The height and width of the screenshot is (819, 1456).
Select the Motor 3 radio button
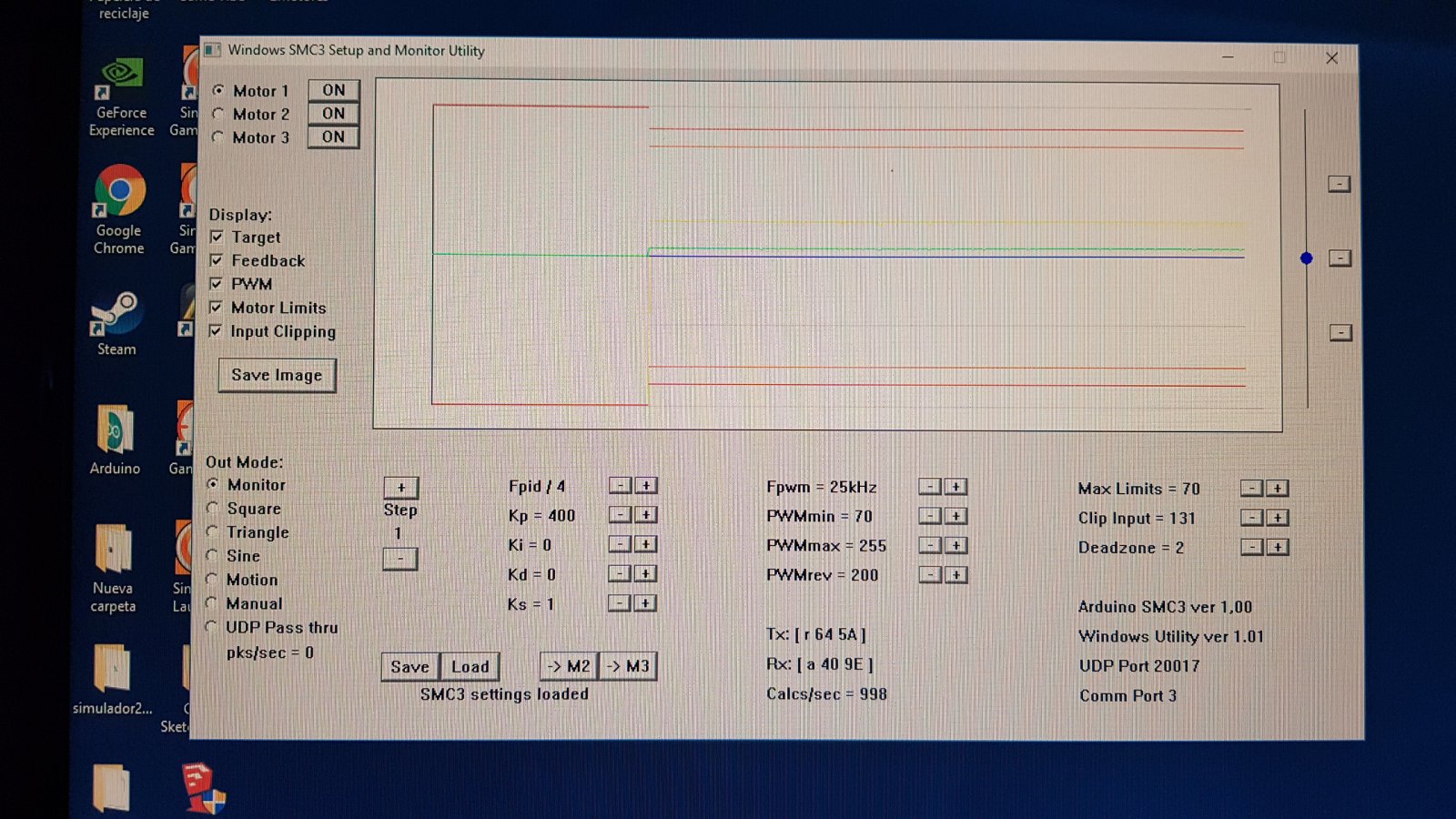[x=218, y=137]
